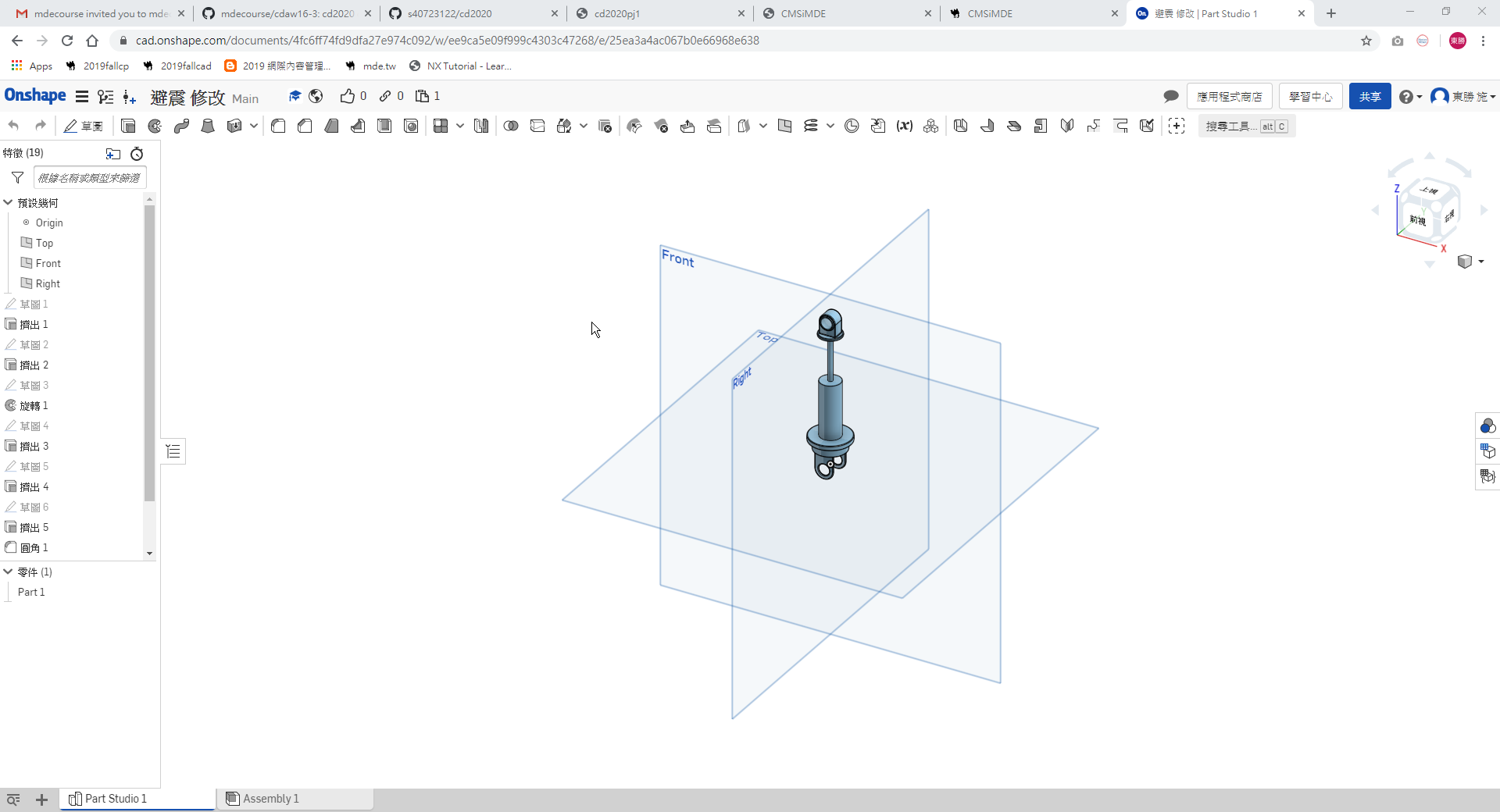This screenshot has height=812, width=1500.
Task: Click the feature filter search field
Action: 90,178
